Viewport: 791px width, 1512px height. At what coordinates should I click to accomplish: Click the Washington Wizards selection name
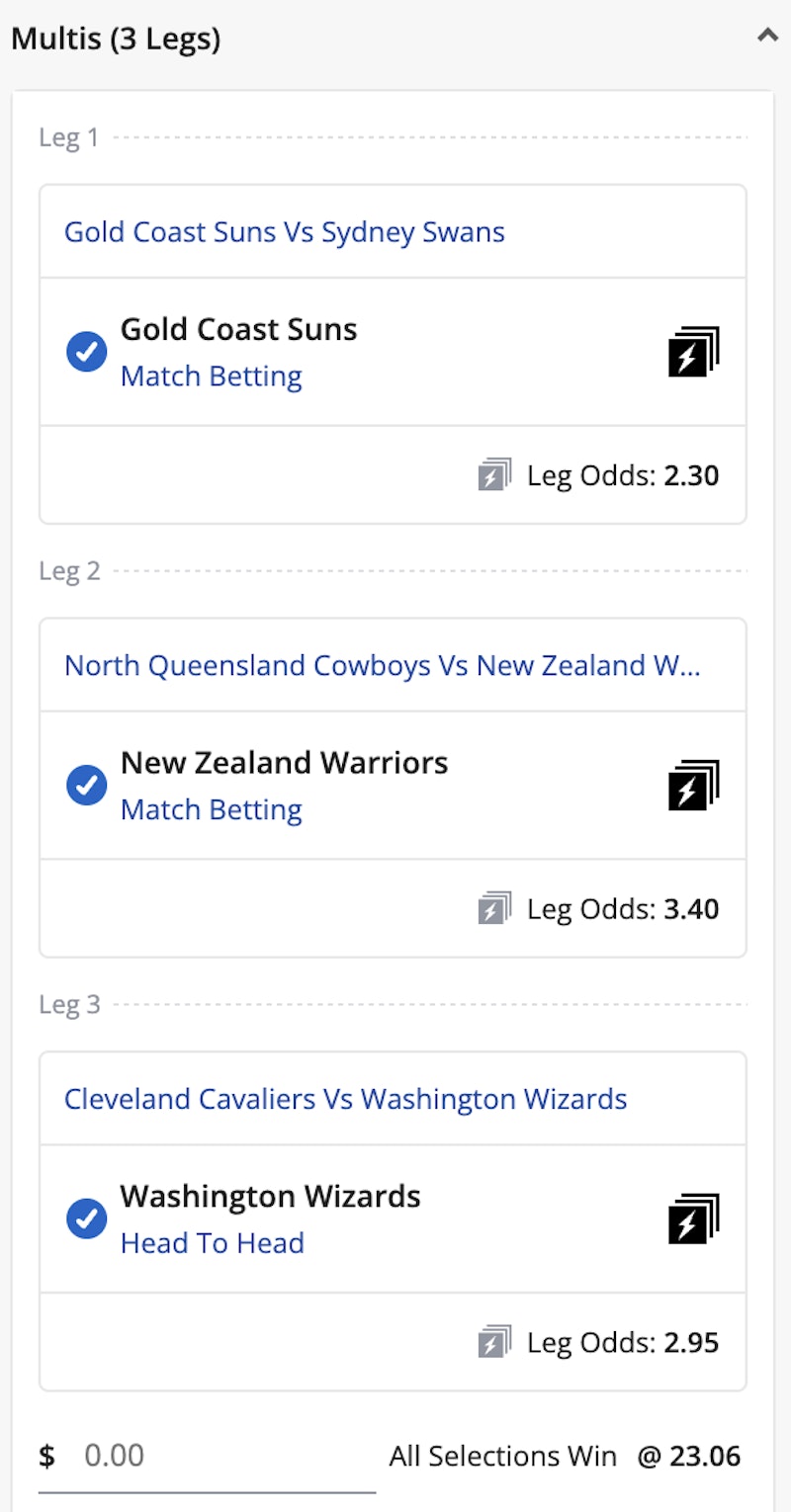pyautogui.click(x=270, y=1196)
